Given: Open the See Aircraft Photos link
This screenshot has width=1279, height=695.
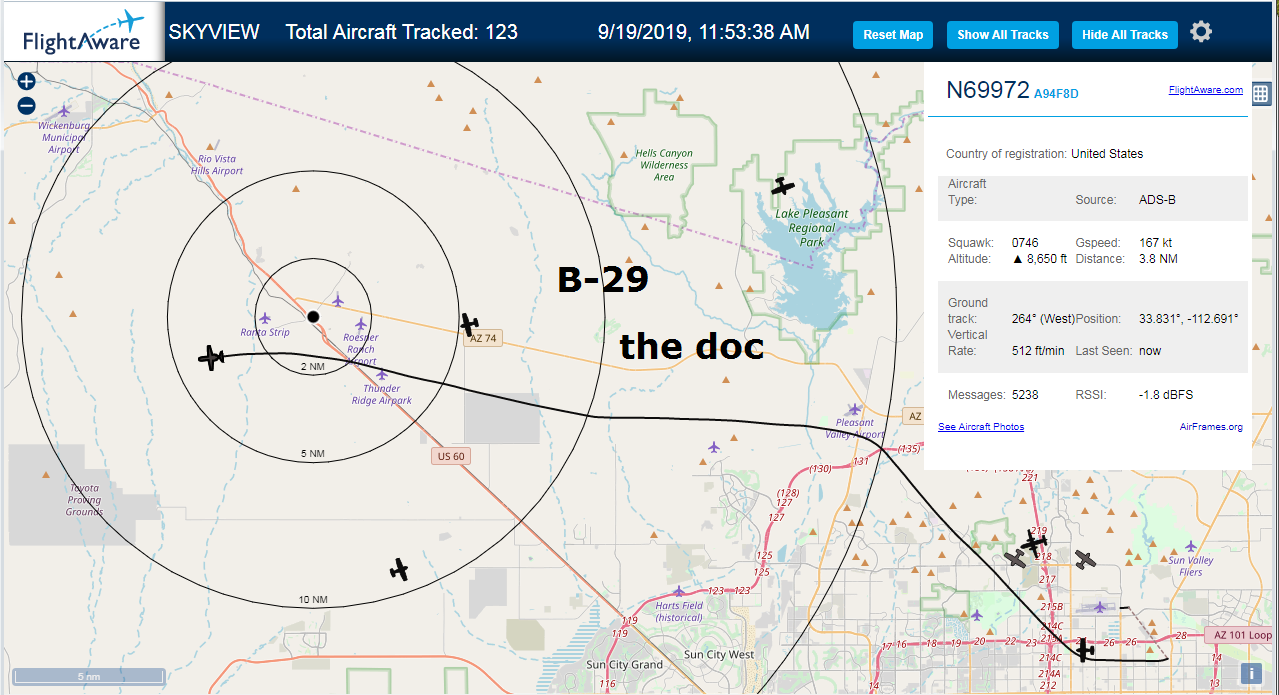Looking at the screenshot, I should (x=981, y=427).
